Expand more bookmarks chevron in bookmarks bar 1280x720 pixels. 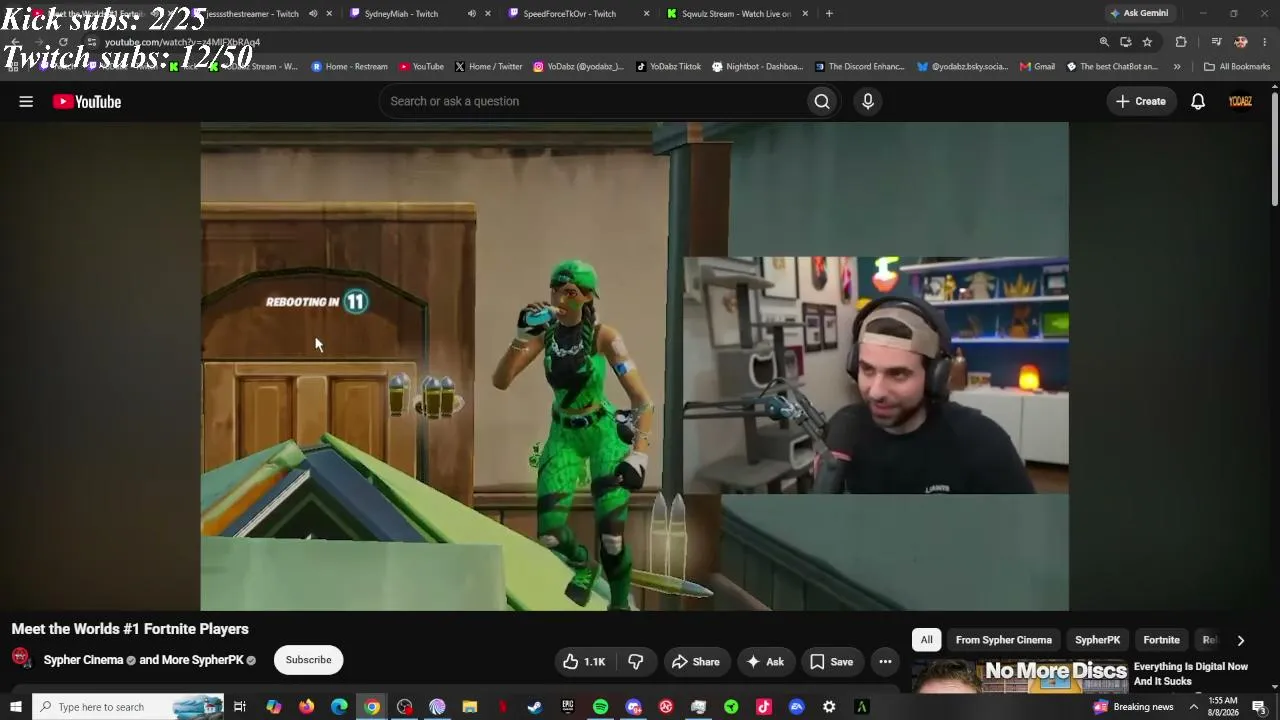[1177, 67]
